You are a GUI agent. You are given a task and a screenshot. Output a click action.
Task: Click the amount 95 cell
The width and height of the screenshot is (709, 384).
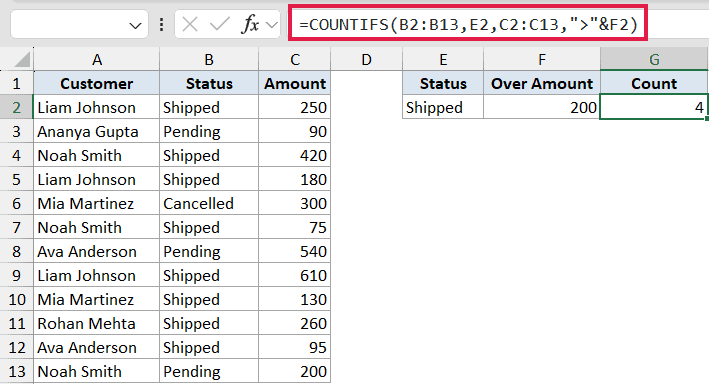295,347
